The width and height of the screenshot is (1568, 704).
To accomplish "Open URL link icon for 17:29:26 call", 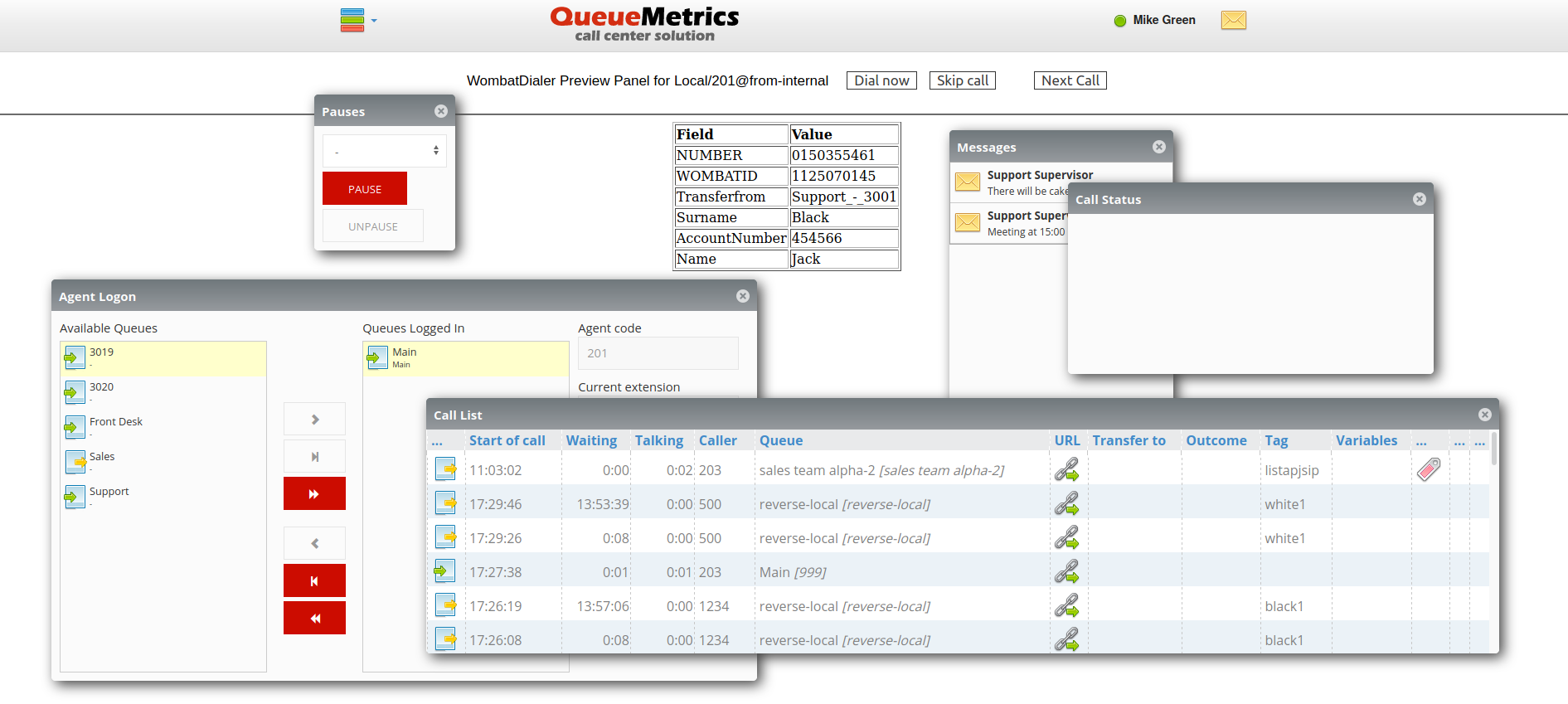I will pyautogui.click(x=1066, y=538).
